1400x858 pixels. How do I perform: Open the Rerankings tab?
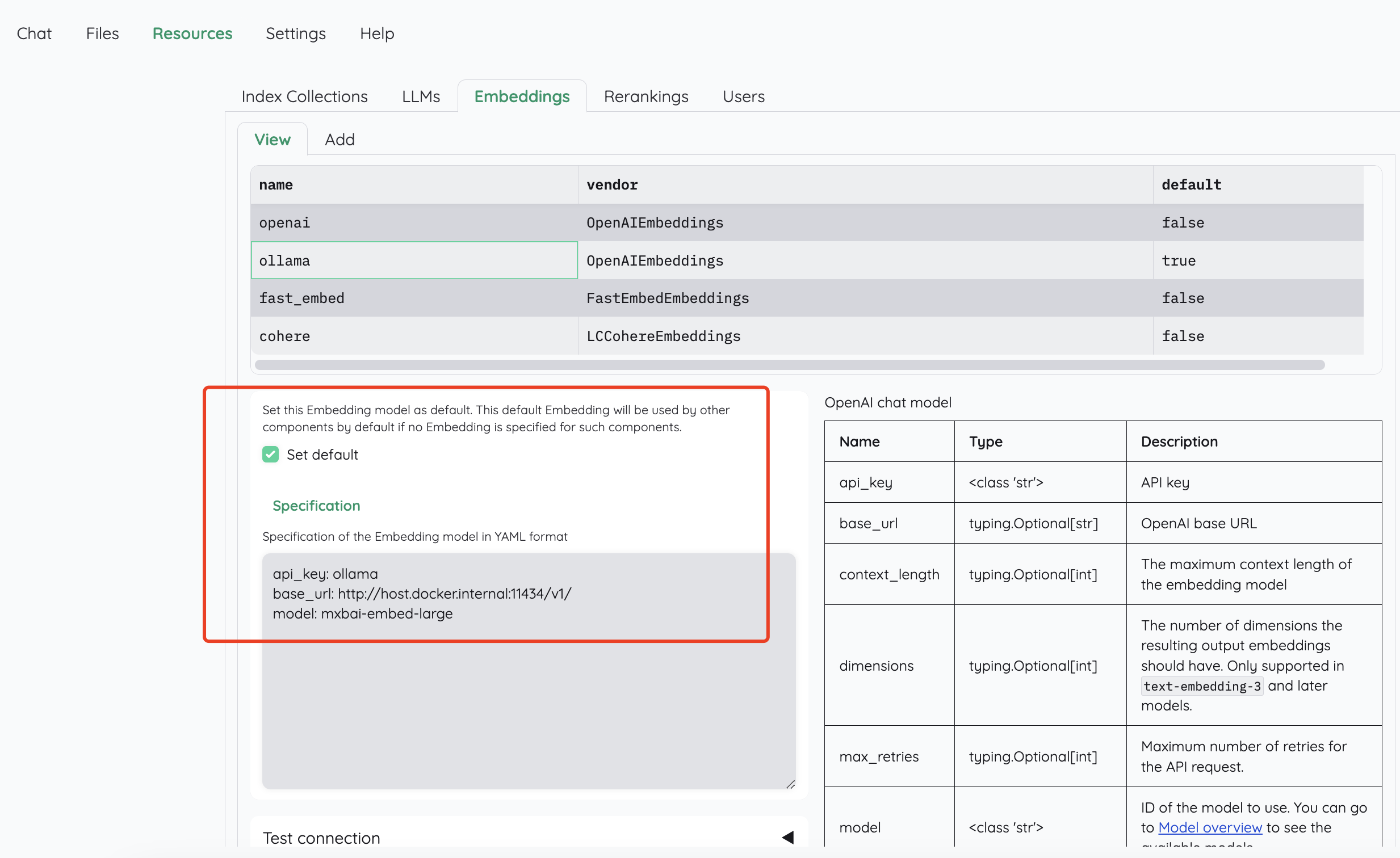(x=646, y=96)
